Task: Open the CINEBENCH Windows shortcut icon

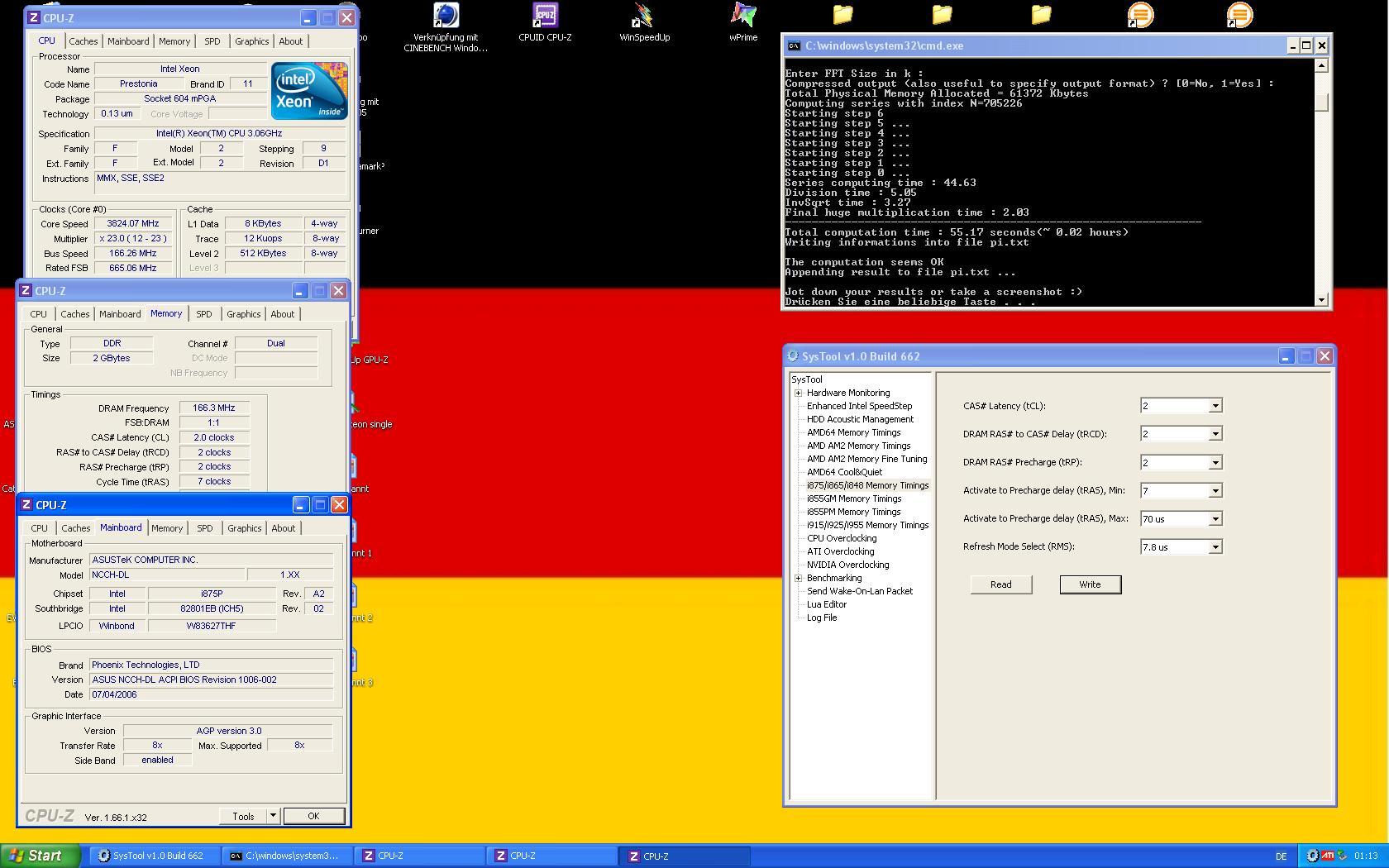Action: 446,16
